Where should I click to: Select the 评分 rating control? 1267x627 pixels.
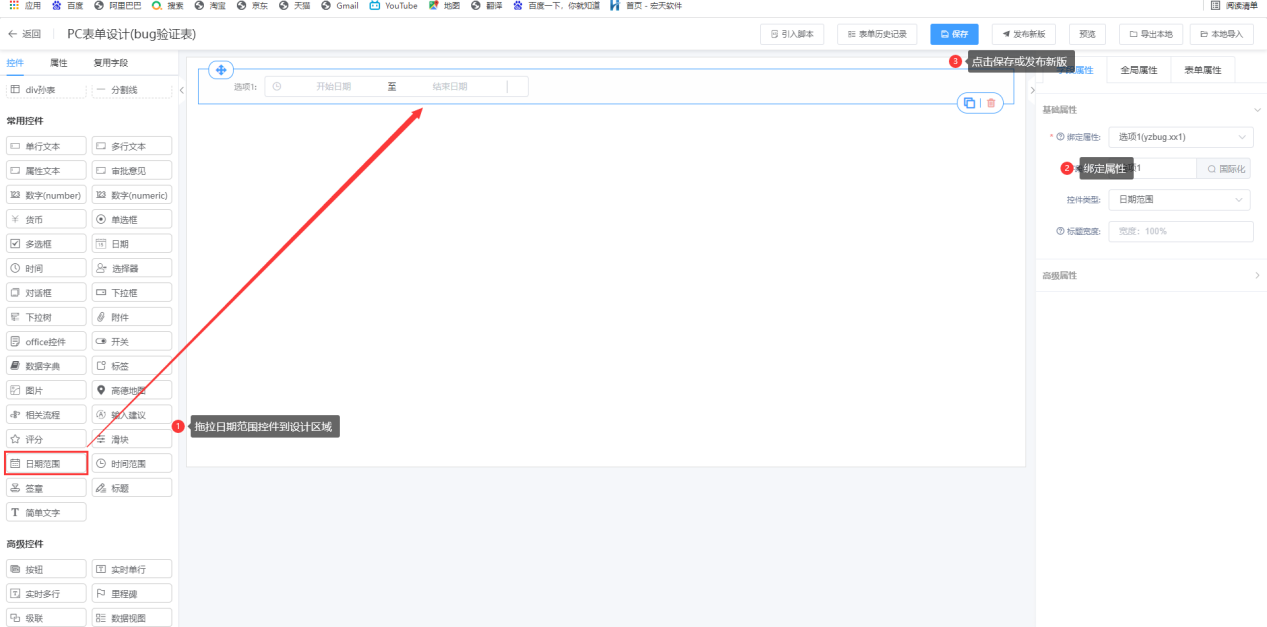[46, 440]
